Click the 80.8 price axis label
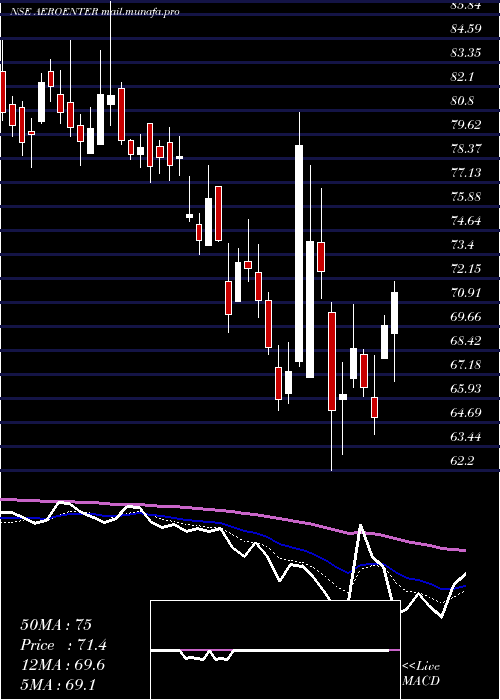The image size is (500, 700). coord(463,101)
